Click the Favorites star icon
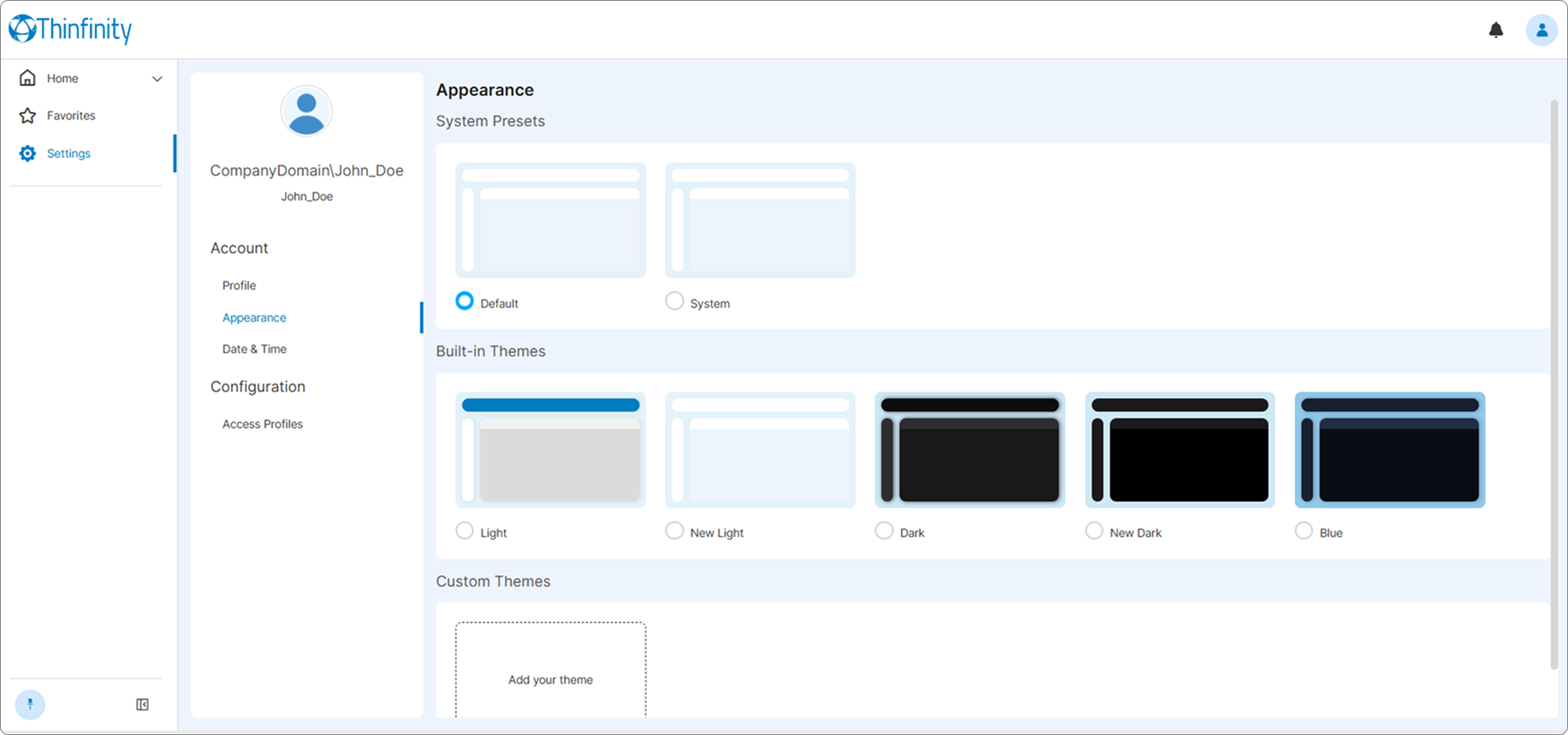The height and width of the screenshot is (735, 1568). (27, 115)
